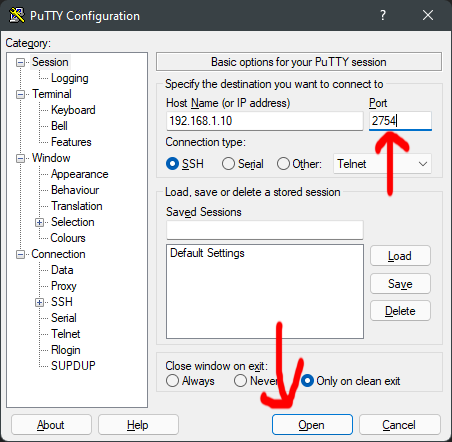Collapse the Window category node

pyautogui.click(x=20, y=158)
